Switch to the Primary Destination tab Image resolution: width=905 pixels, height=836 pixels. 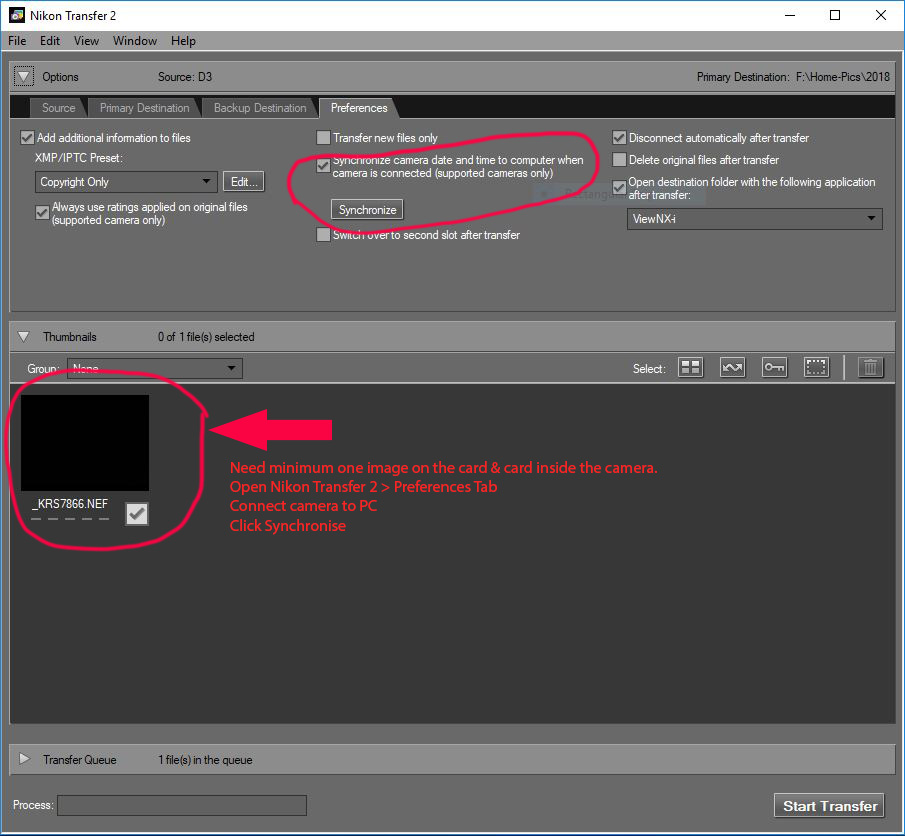pyautogui.click(x=144, y=108)
